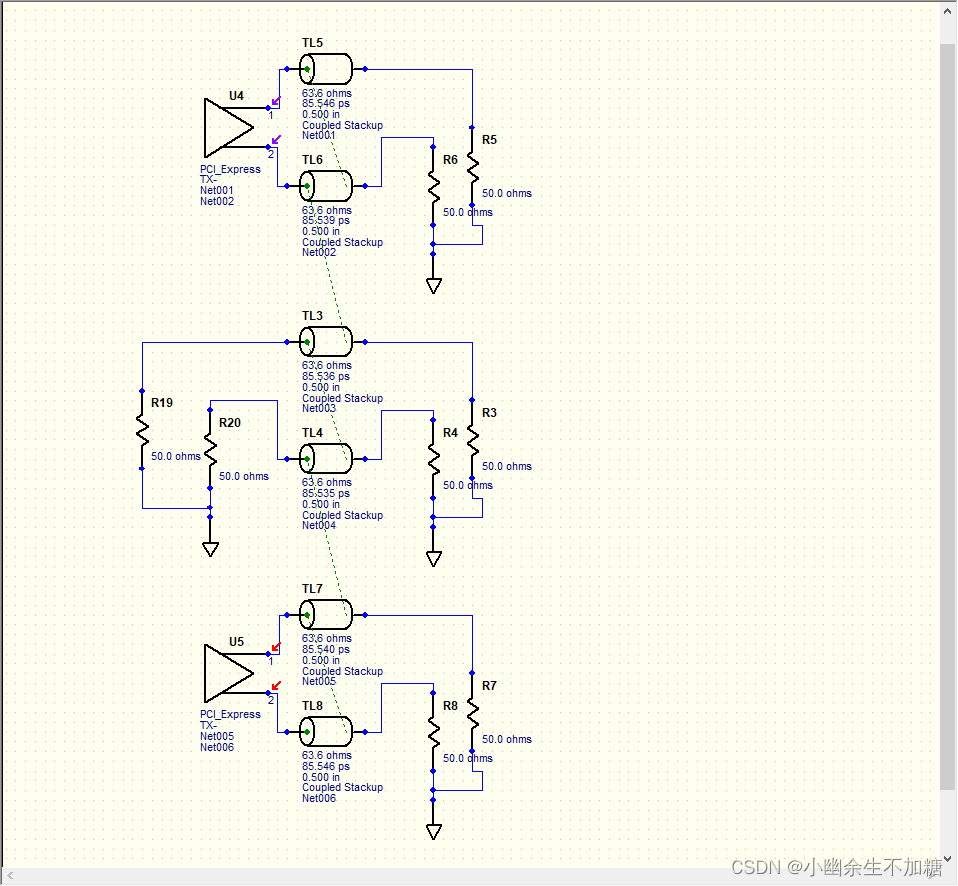The height and width of the screenshot is (886, 958).
Task: Click the TL8 transmission line cylinder
Action: 326,731
